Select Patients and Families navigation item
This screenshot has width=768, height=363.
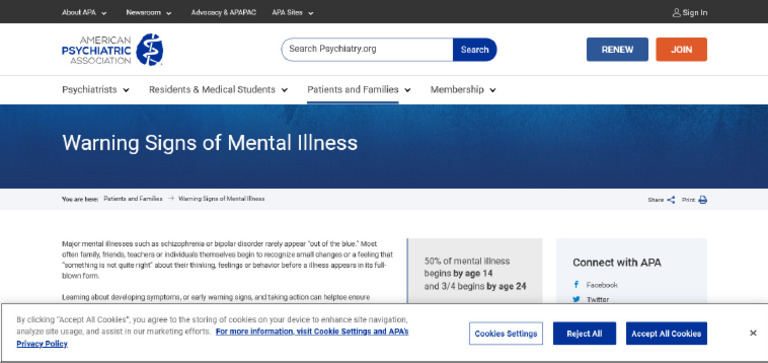[353, 90]
